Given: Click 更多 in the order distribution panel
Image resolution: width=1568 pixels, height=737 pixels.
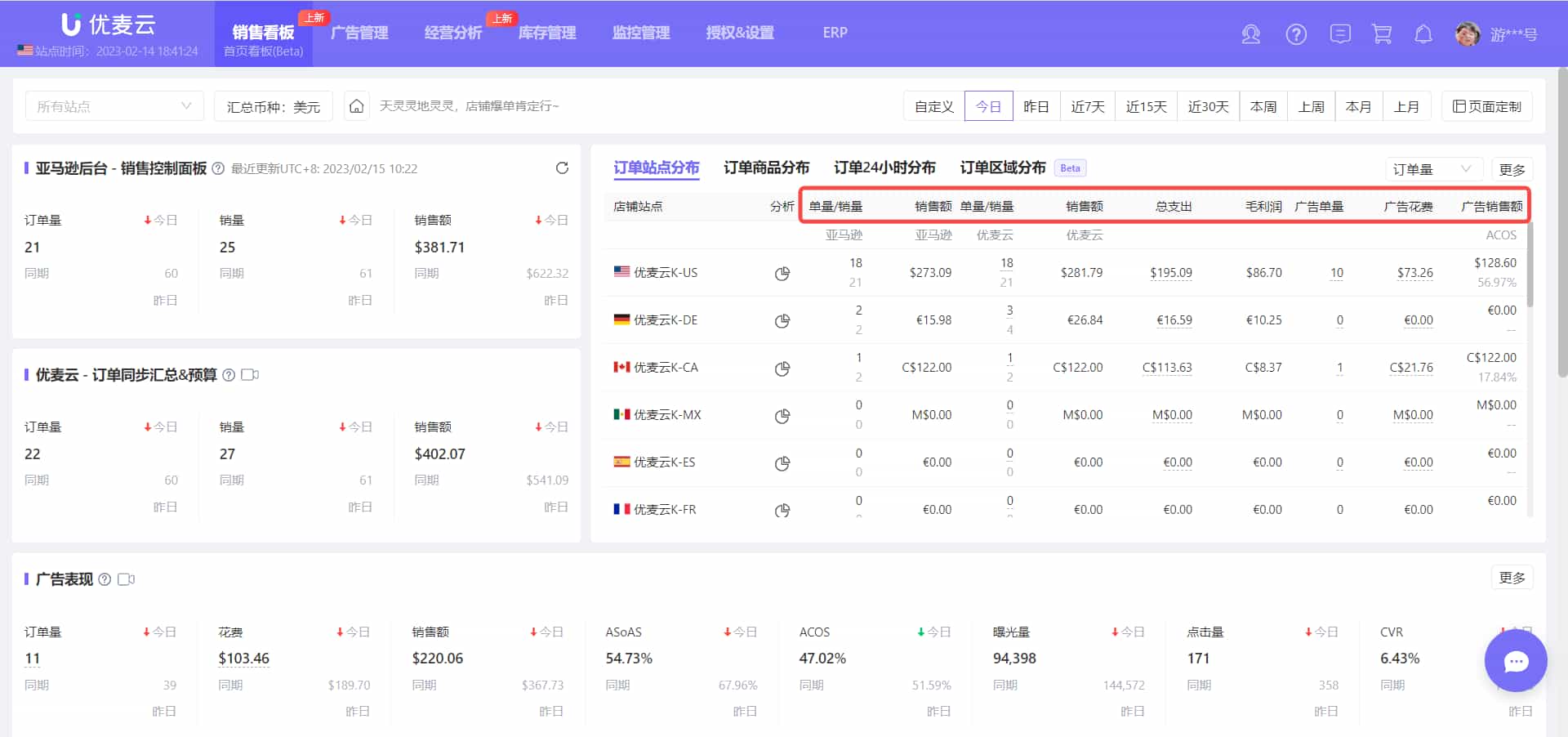Looking at the screenshot, I should click(1512, 169).
